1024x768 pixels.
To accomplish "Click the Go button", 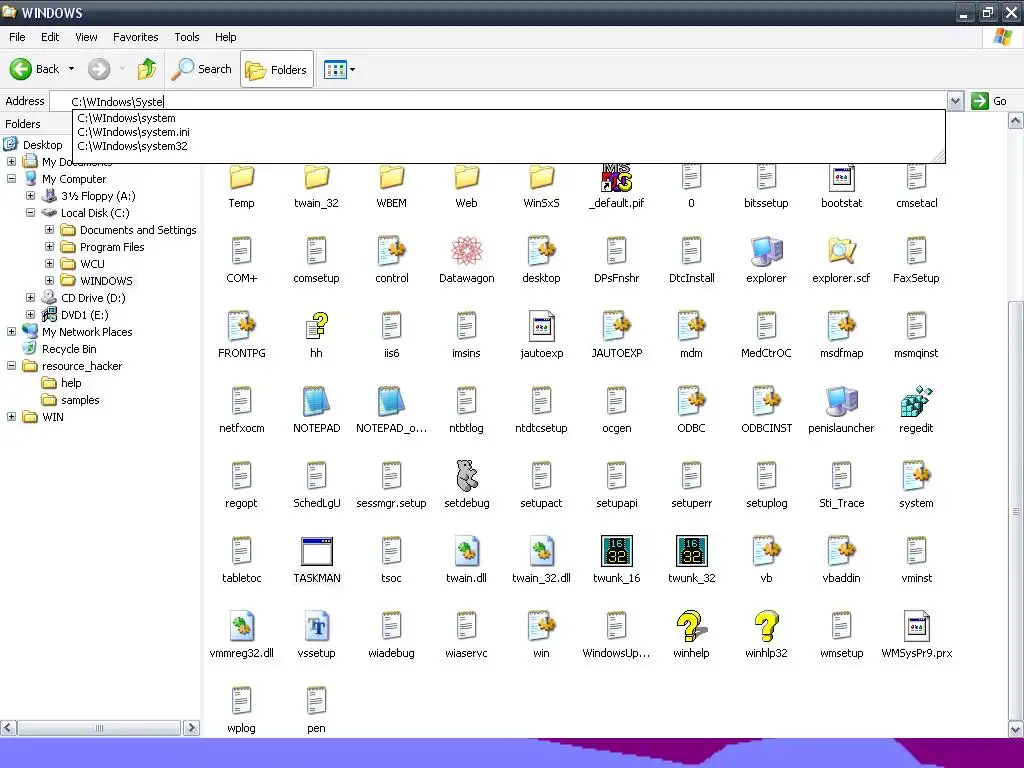I will [x=989, y=101].
